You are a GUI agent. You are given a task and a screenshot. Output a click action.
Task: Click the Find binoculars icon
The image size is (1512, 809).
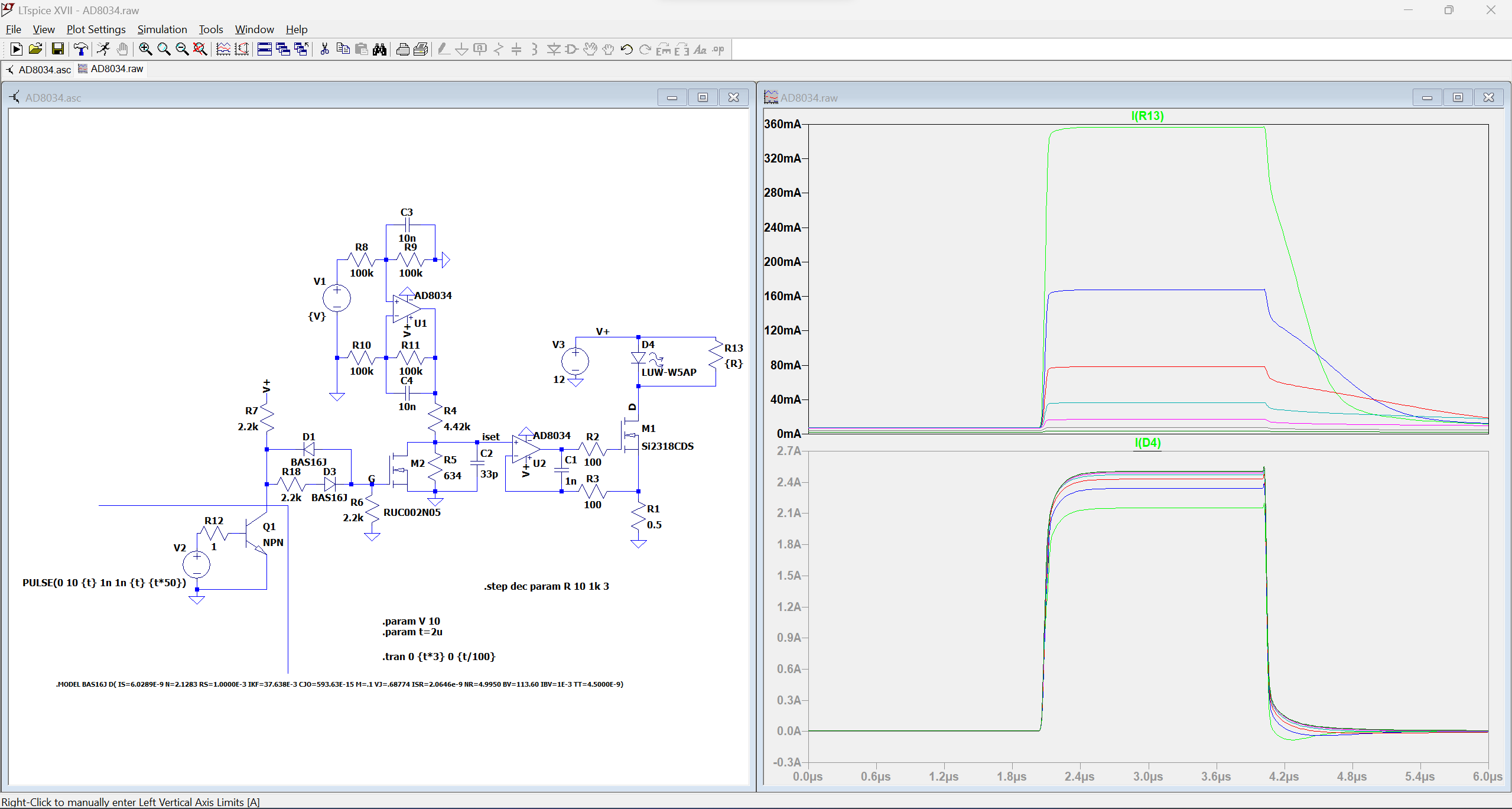(x=379, y=50)
